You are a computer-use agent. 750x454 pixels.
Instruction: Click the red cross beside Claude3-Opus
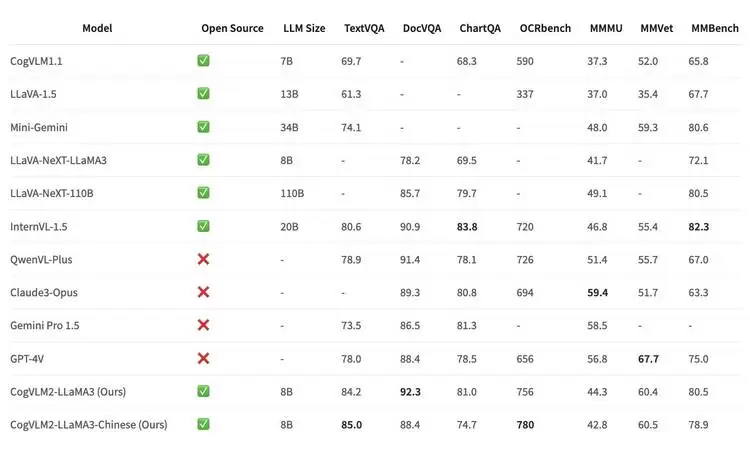tap(203, 292)
